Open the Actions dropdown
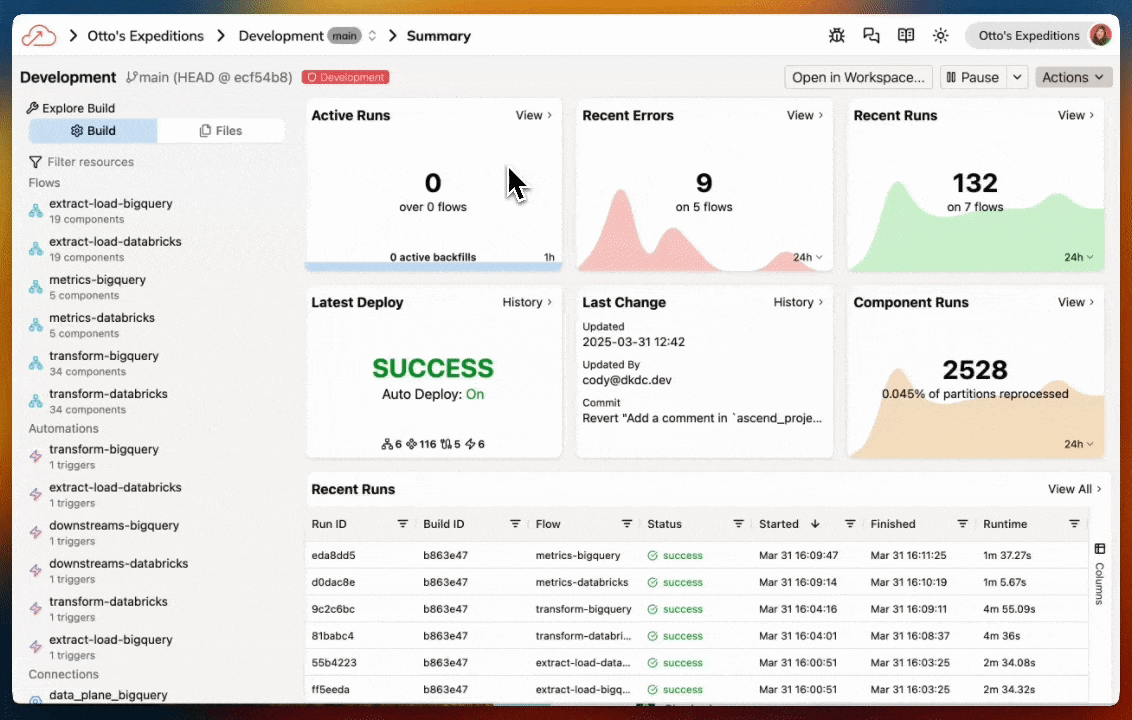The width and height of the screenshot is (1132, 720). coord(1073,77)
